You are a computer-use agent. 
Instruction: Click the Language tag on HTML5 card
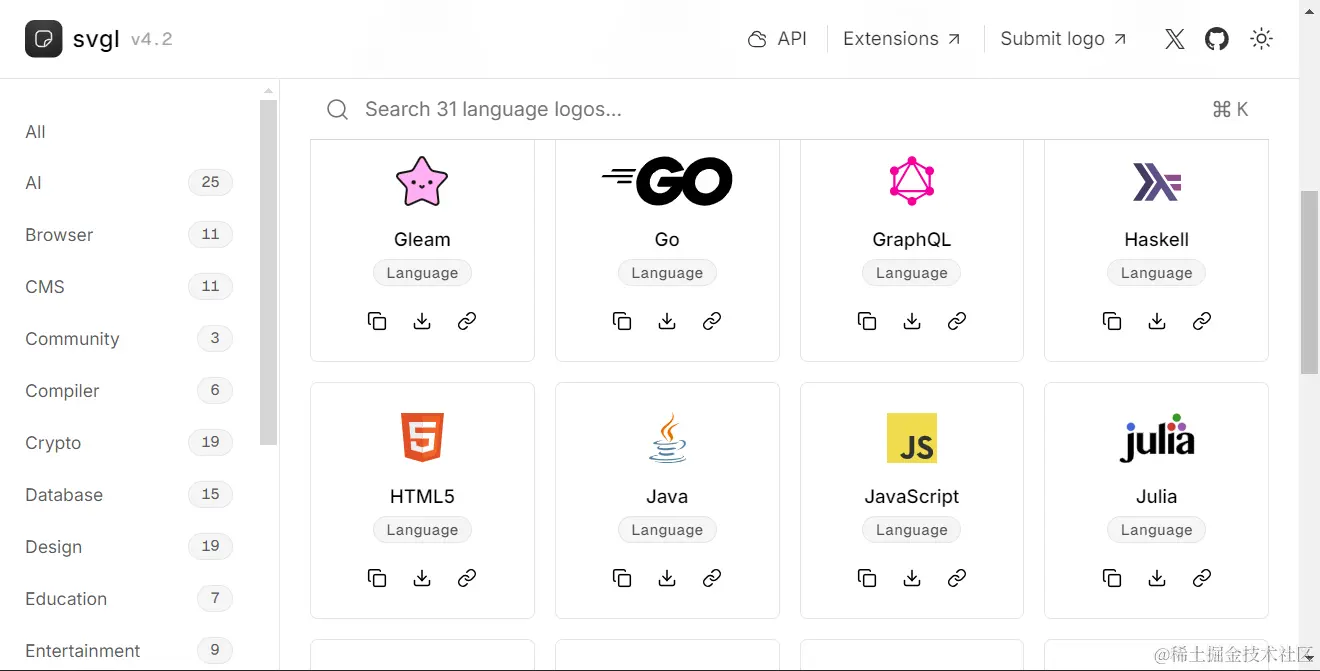[422, 530]
